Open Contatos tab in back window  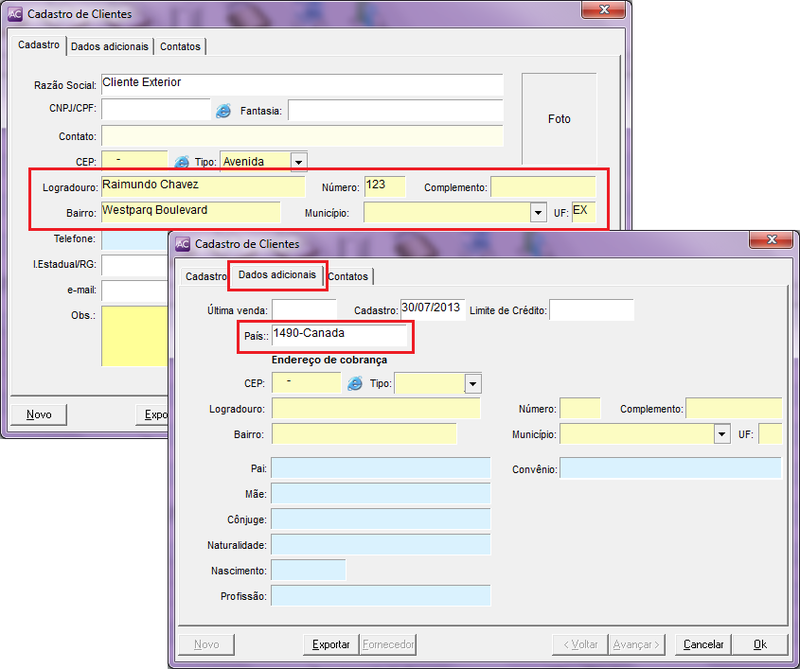[x=180, y=46]
